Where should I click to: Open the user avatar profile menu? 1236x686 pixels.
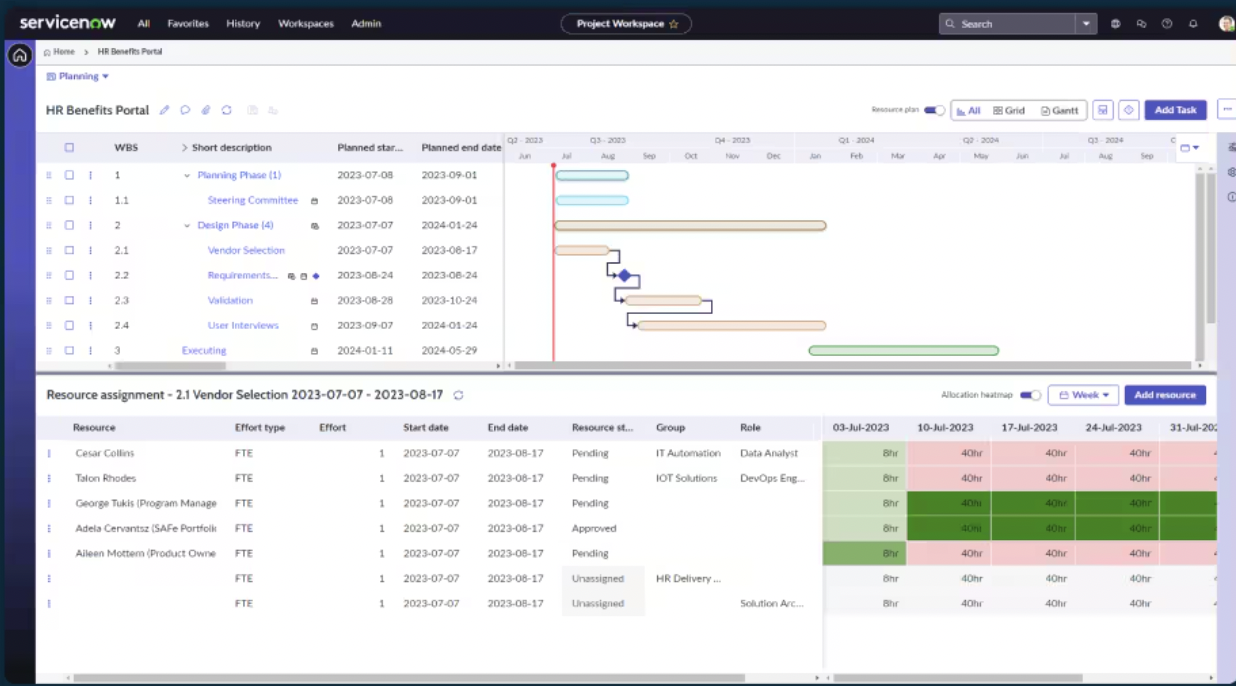coord(1226,24)
